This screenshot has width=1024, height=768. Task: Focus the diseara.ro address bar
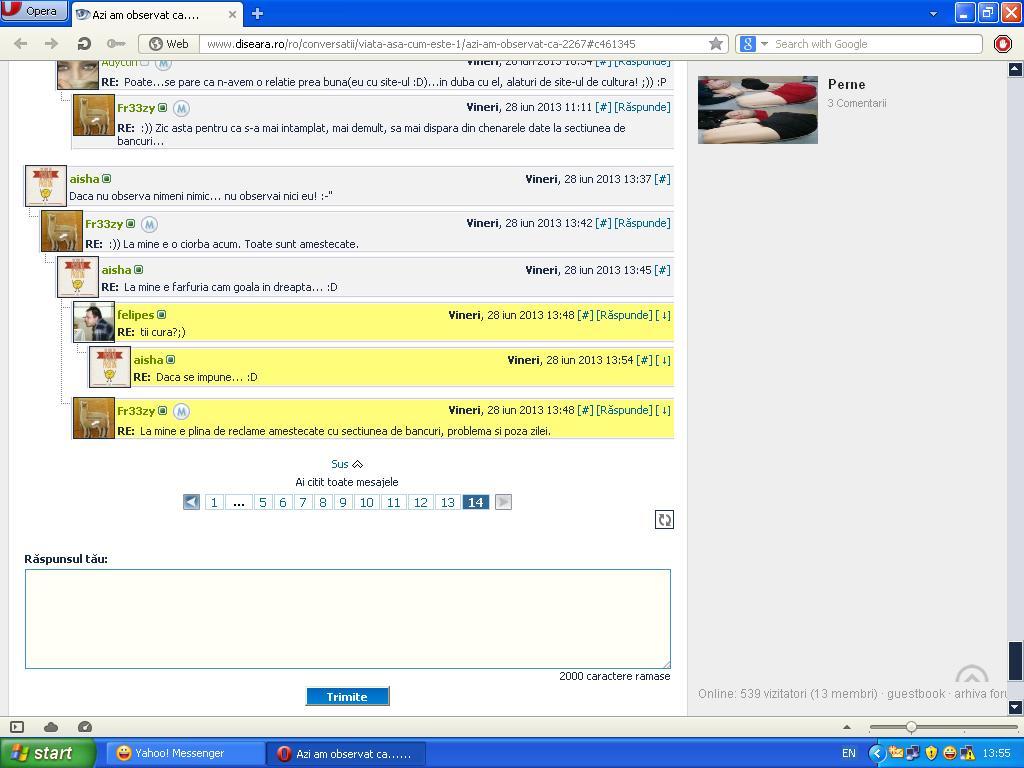click(455, 44)
